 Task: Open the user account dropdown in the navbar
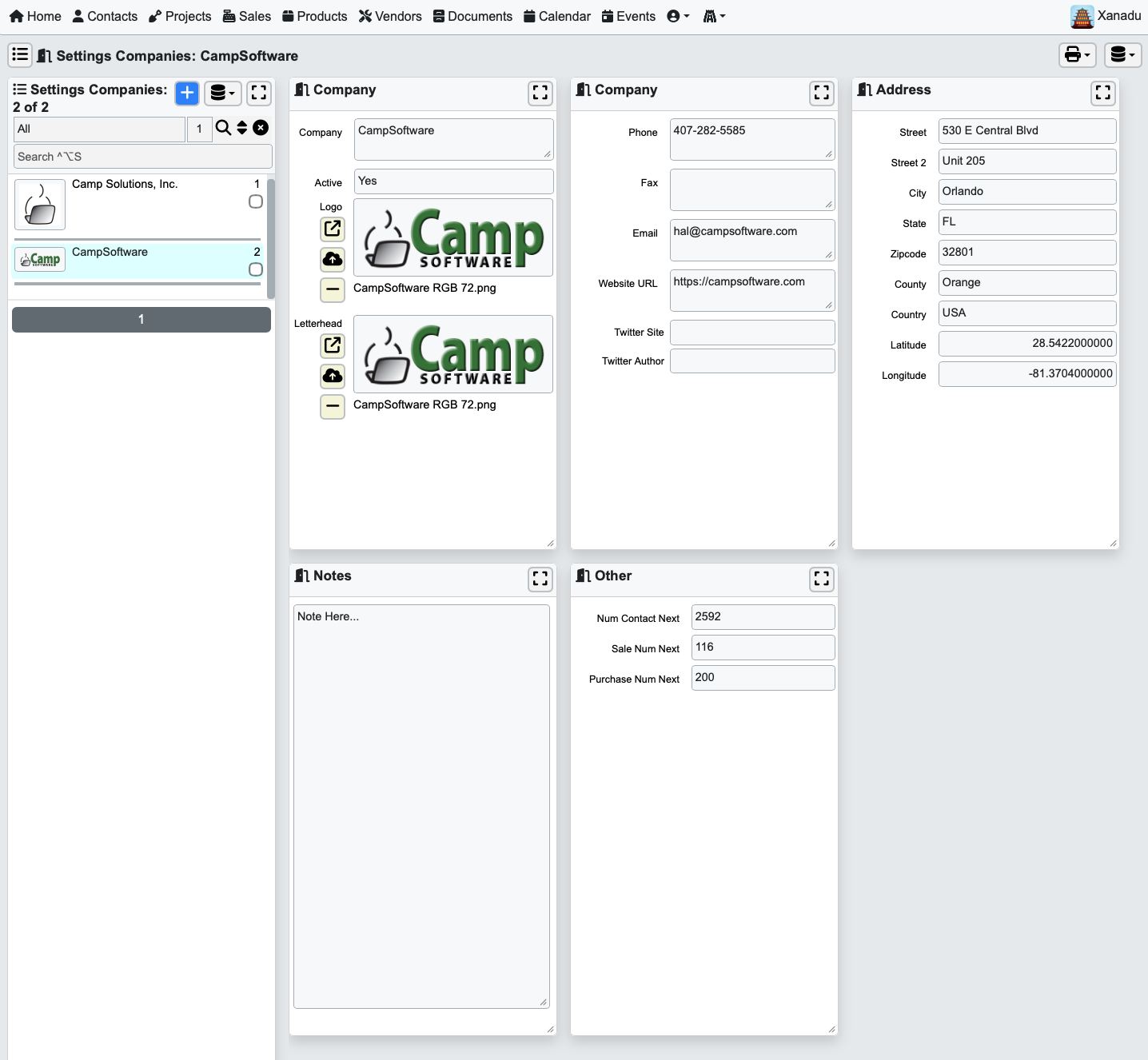677,16
